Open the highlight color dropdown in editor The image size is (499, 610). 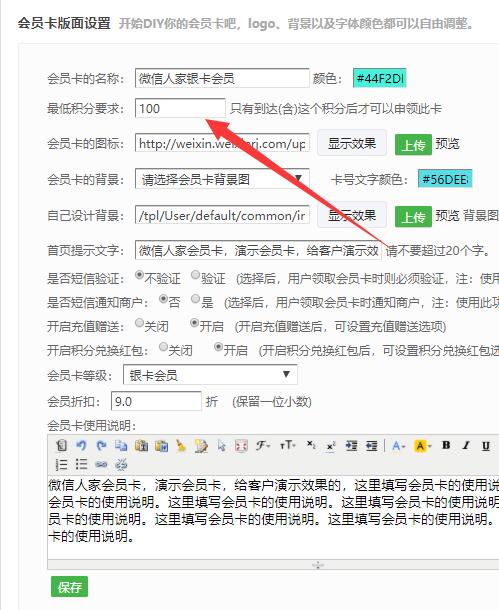(423, 445)
